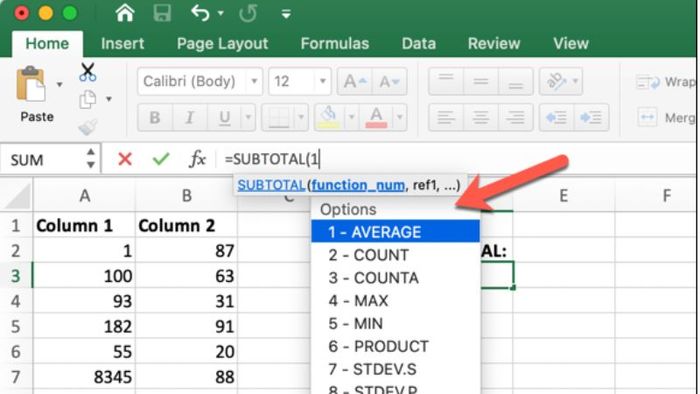700x394 pixels.
Task: Increase font size with the large A
Action: point(354,82)
